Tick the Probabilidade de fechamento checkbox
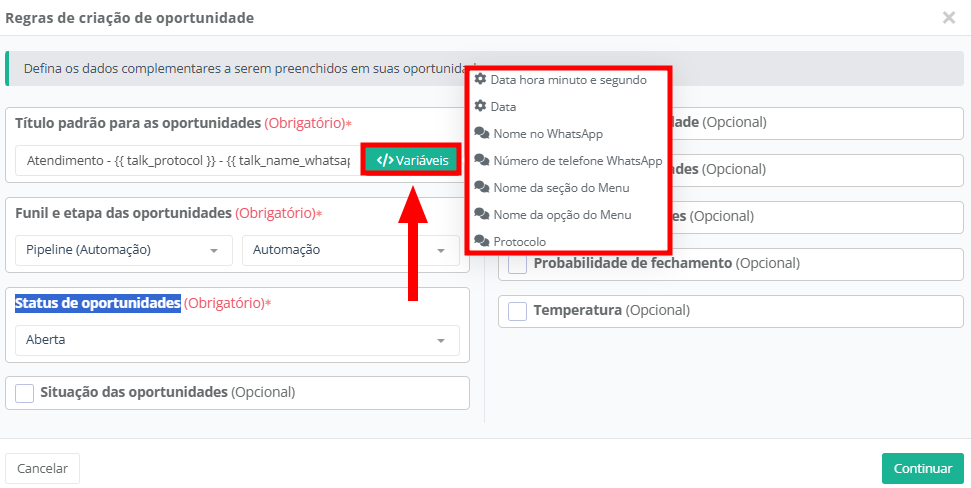This screenshot has width=971, height=488. pyautogui.click(x=518, y=264)
